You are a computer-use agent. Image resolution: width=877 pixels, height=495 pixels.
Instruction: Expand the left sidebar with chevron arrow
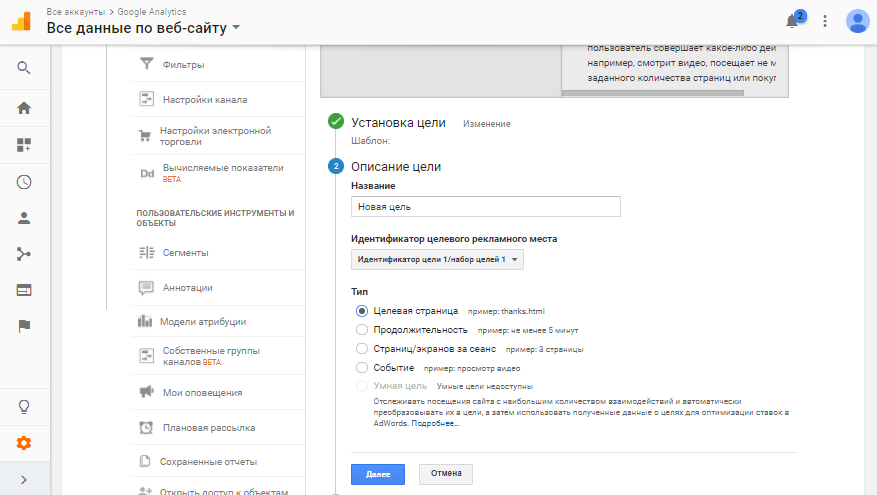[x=24, y=480]
